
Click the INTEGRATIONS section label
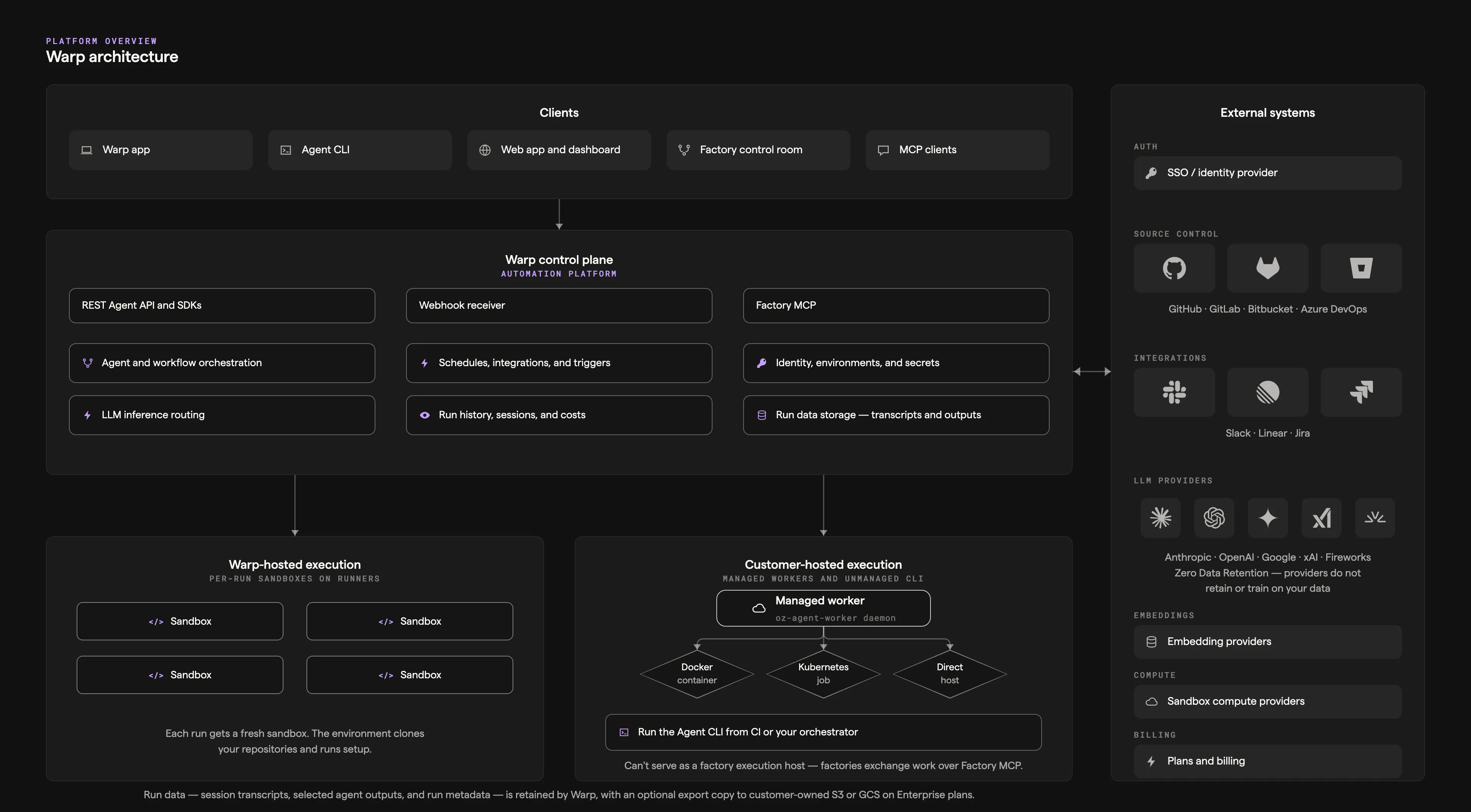1170,358
